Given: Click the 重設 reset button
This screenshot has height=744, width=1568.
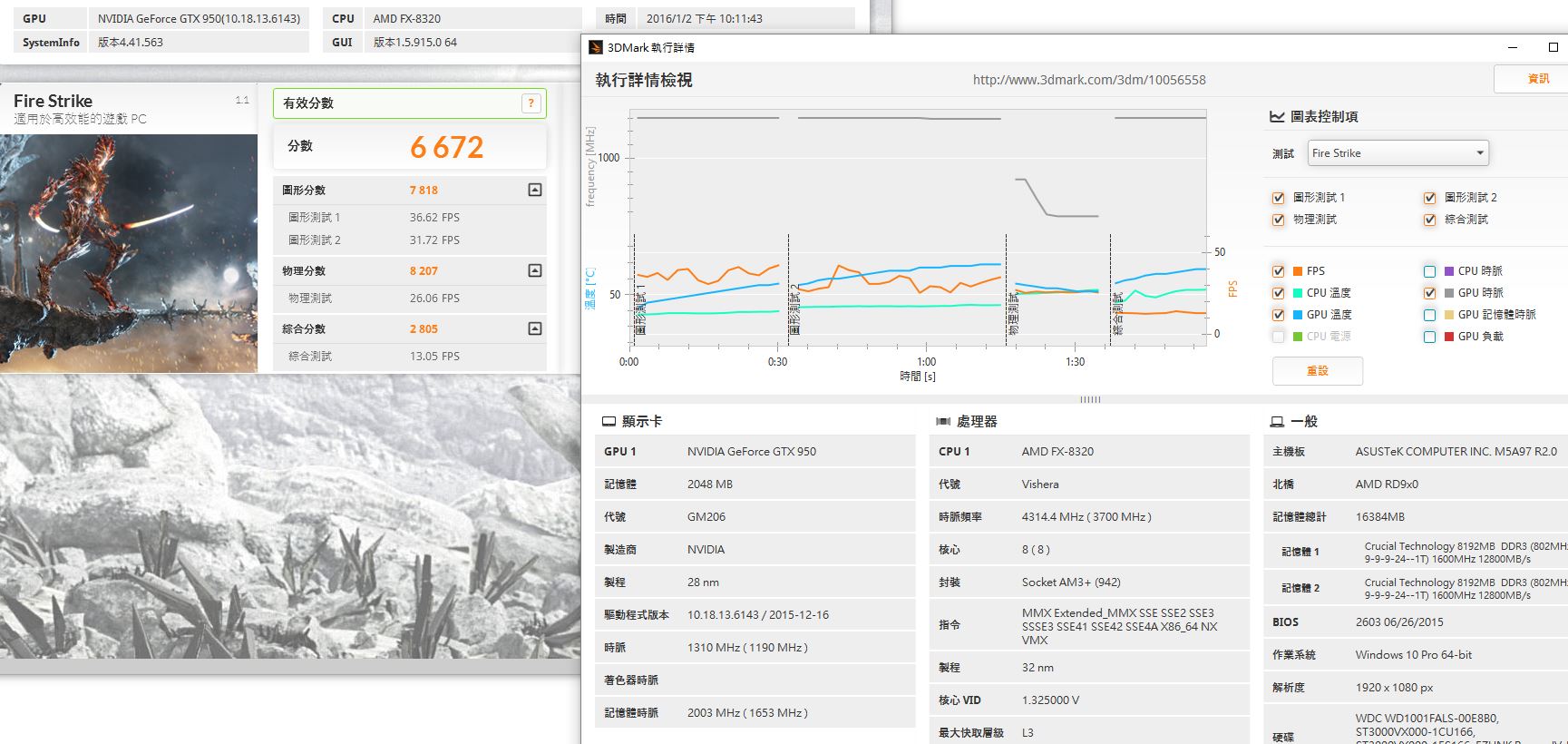Looking at the screenshot, I should click(x=1317, y=371).
